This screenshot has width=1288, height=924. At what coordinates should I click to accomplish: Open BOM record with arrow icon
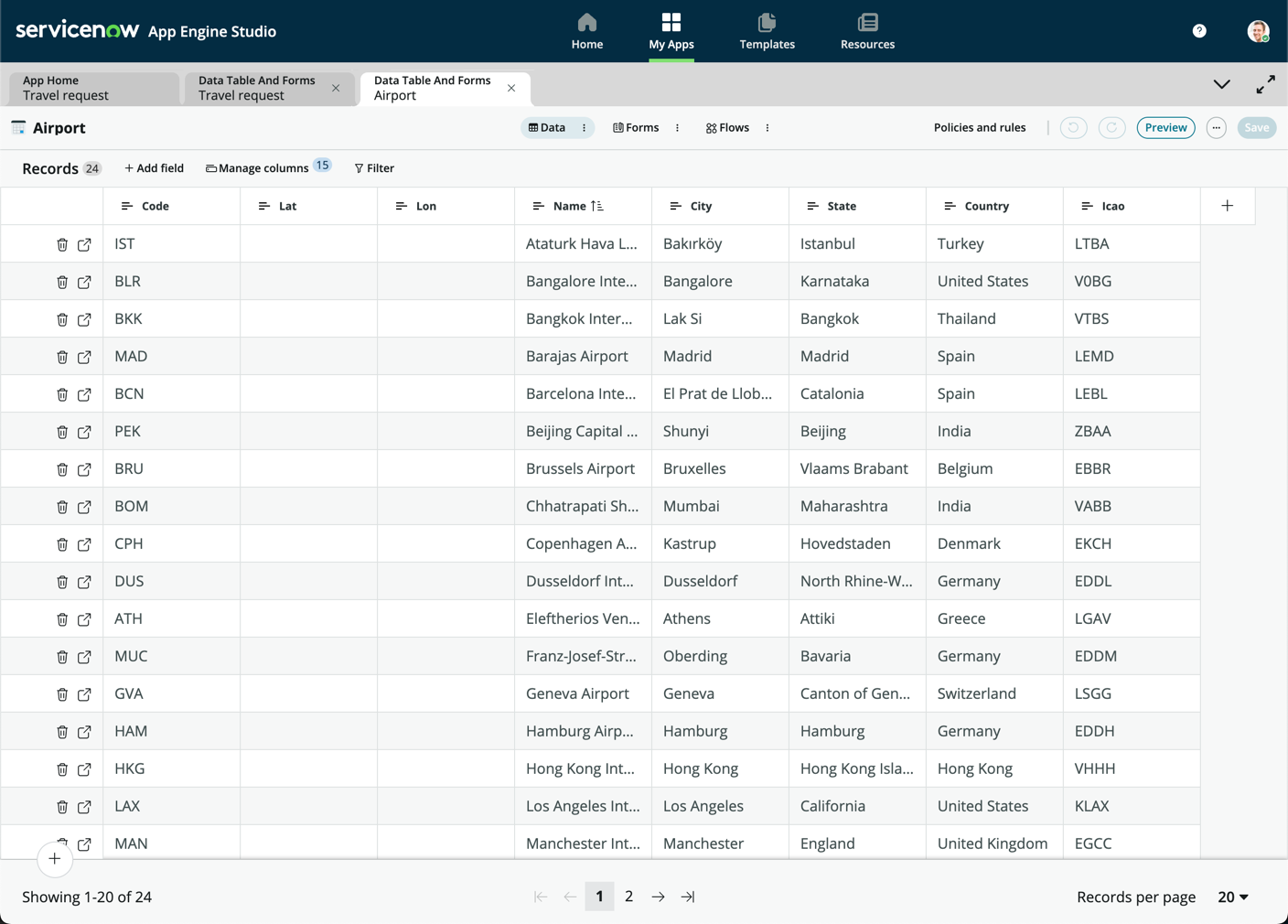[x=84, y=507]
